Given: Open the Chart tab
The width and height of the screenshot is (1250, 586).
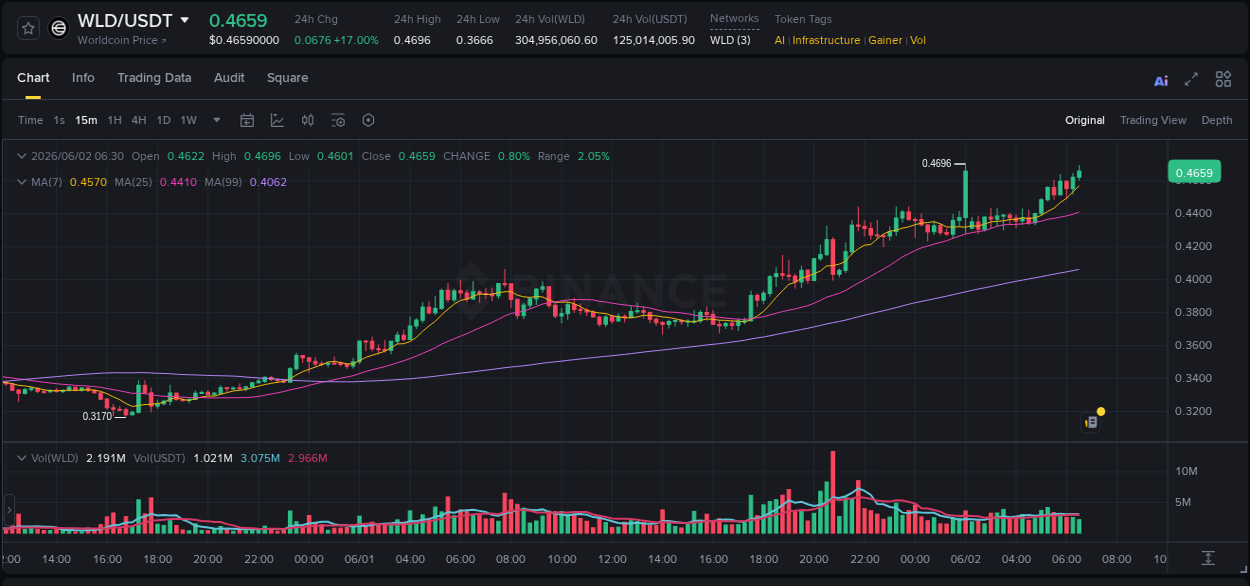Looking at the screenshot, I should [33, 78].
